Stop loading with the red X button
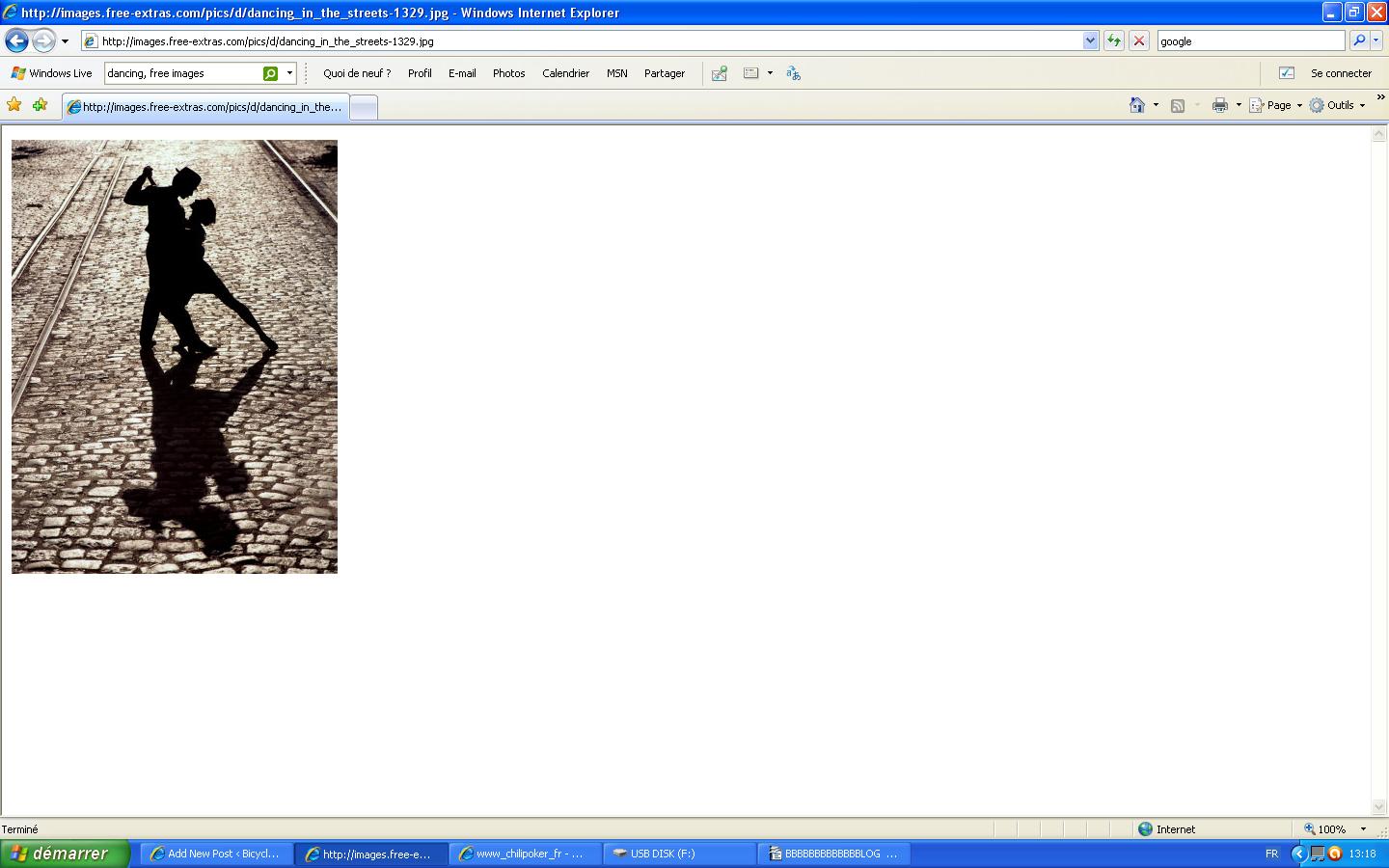 click(1139, 41)
